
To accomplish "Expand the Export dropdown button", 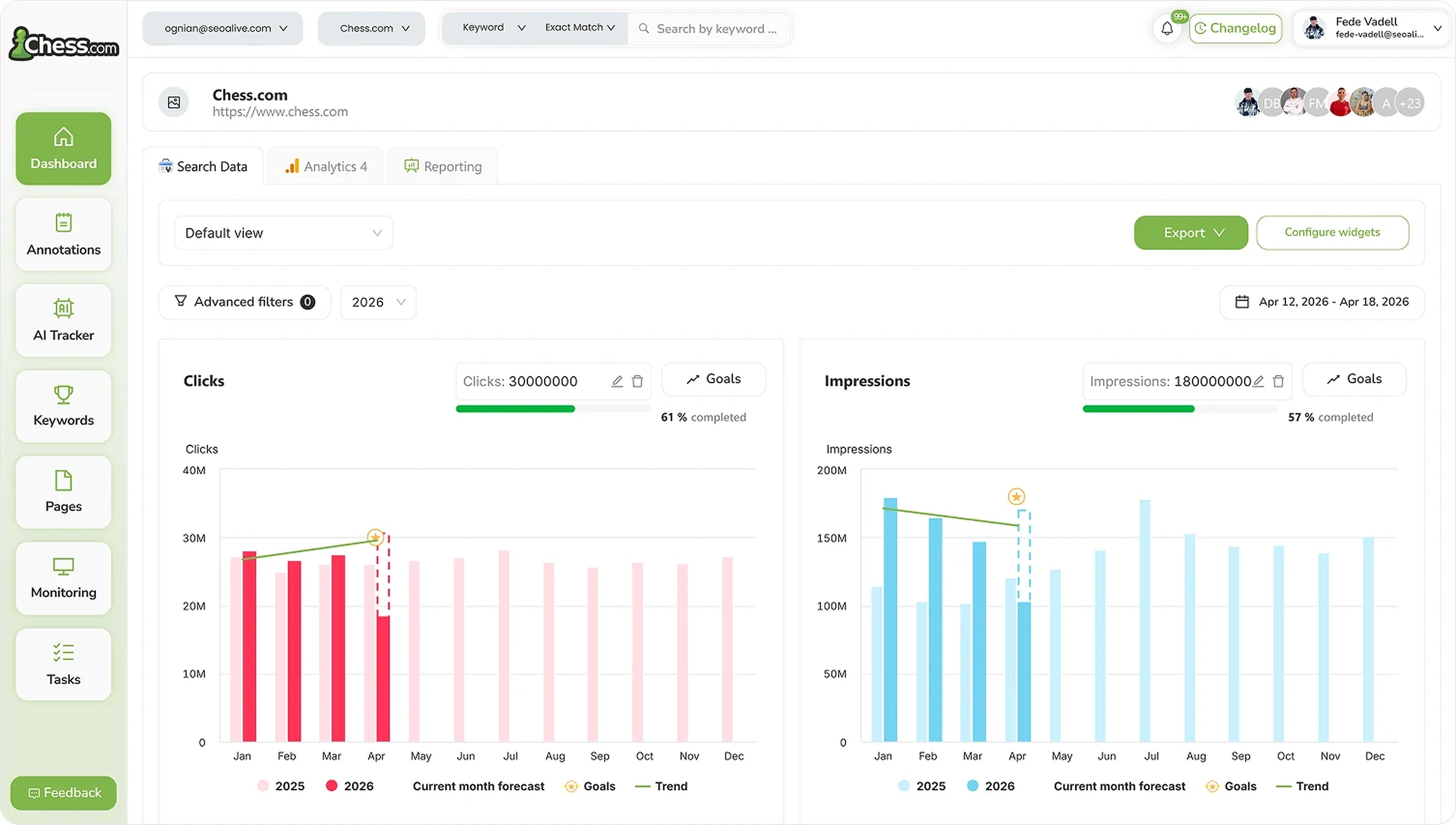I will 1191,233.
